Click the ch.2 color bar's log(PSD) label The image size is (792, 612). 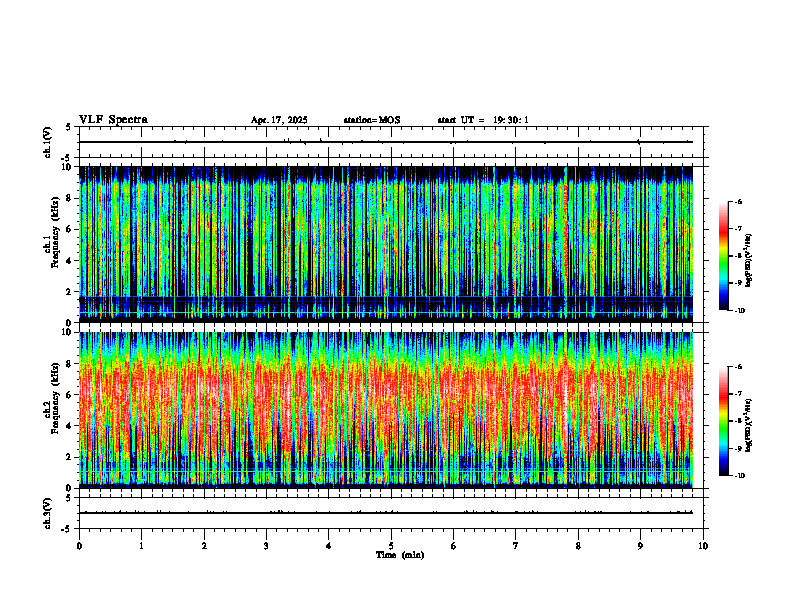[749, 425]
